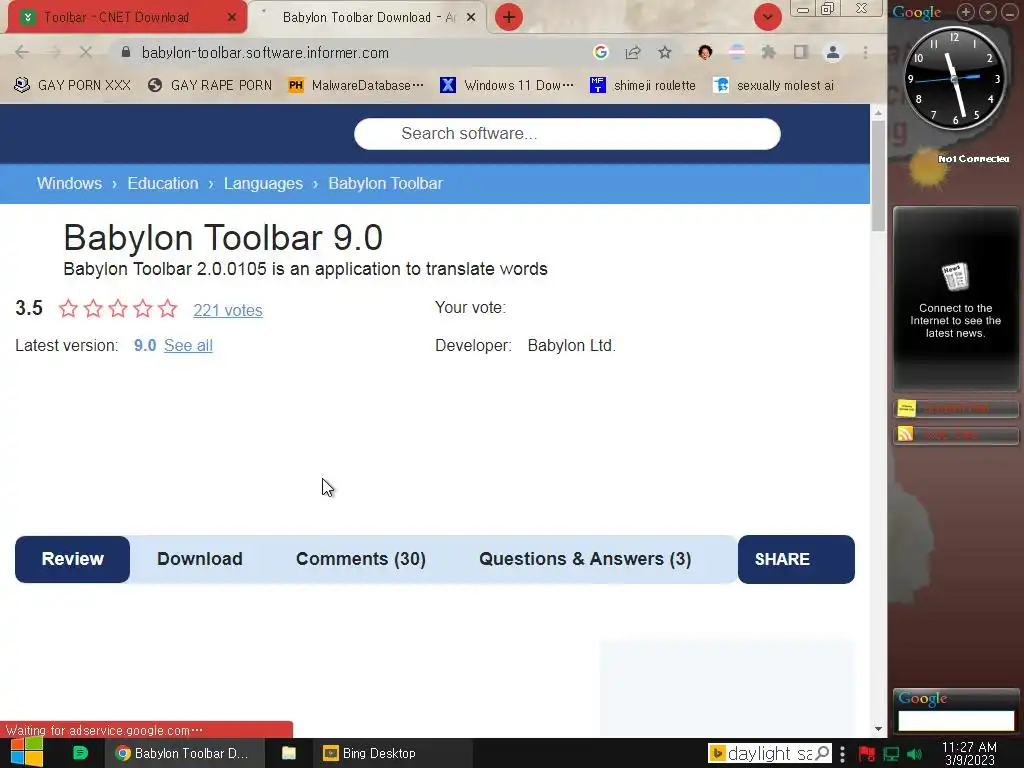Switch to the Download tab
The height and width of the screenshot is (768, 1024).
coord(200,559)
